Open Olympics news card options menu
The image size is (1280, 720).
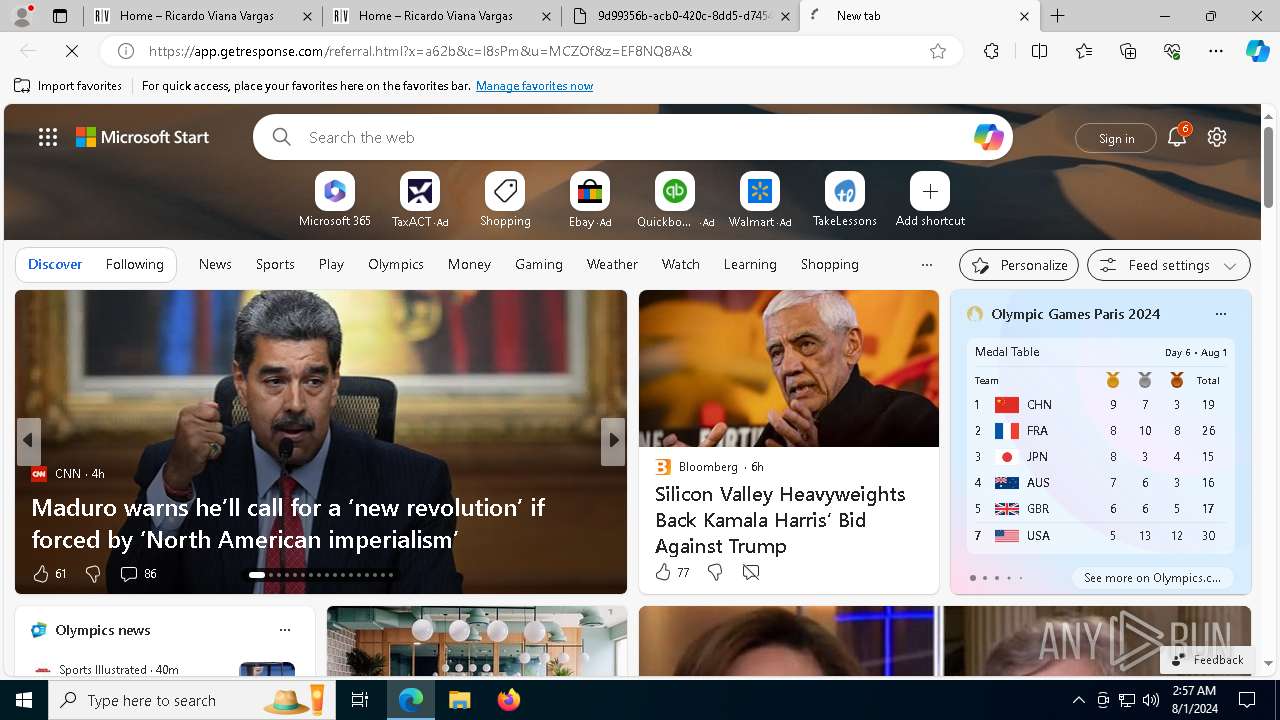[x=285, y=630]
